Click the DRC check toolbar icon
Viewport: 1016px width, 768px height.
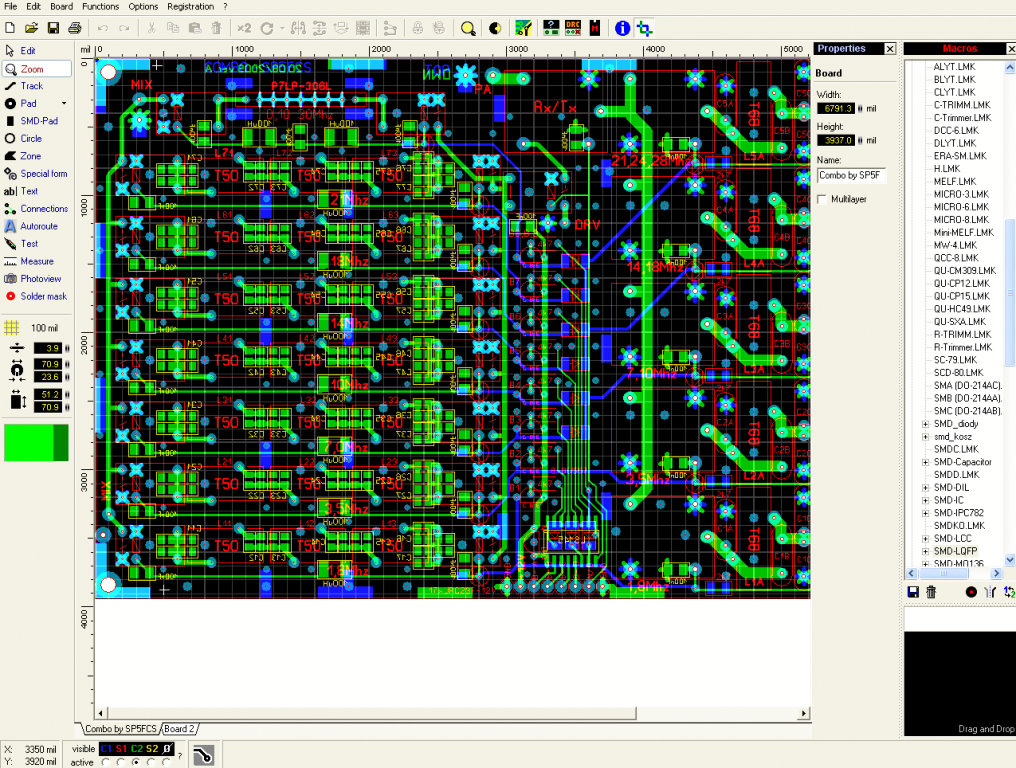point(574,28)
